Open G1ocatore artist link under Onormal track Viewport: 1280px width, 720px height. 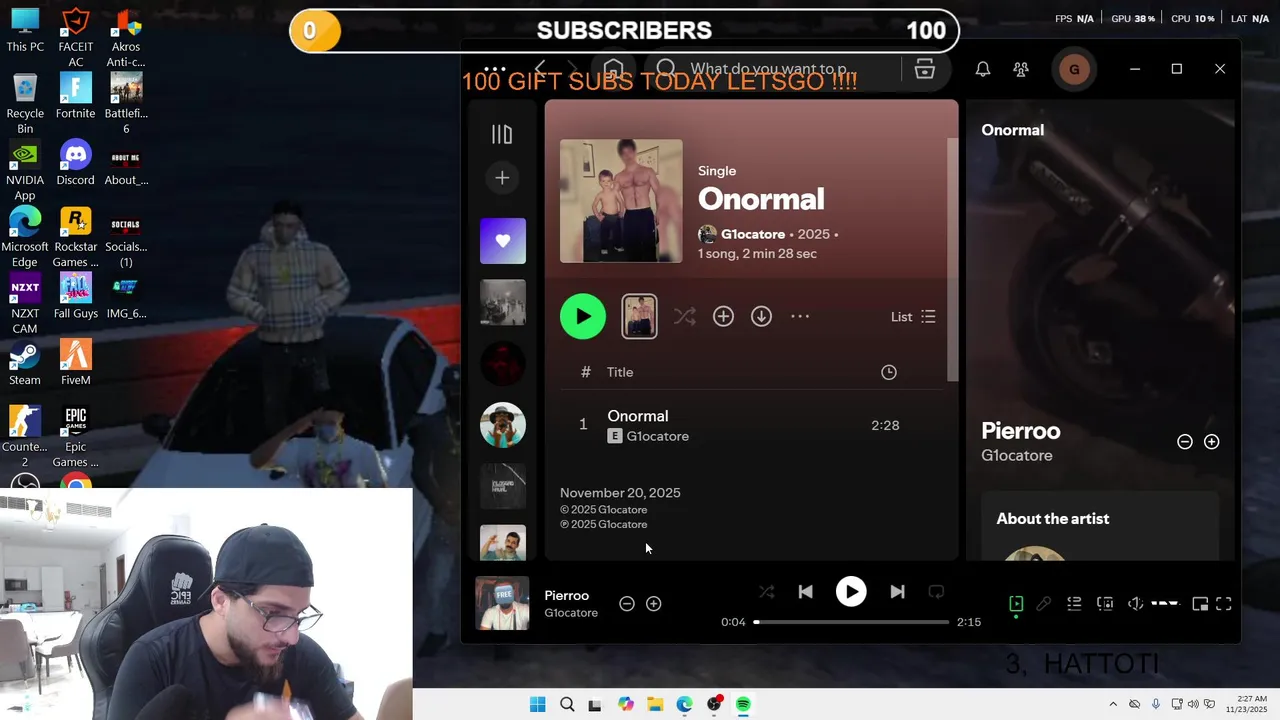click(658, 437)
